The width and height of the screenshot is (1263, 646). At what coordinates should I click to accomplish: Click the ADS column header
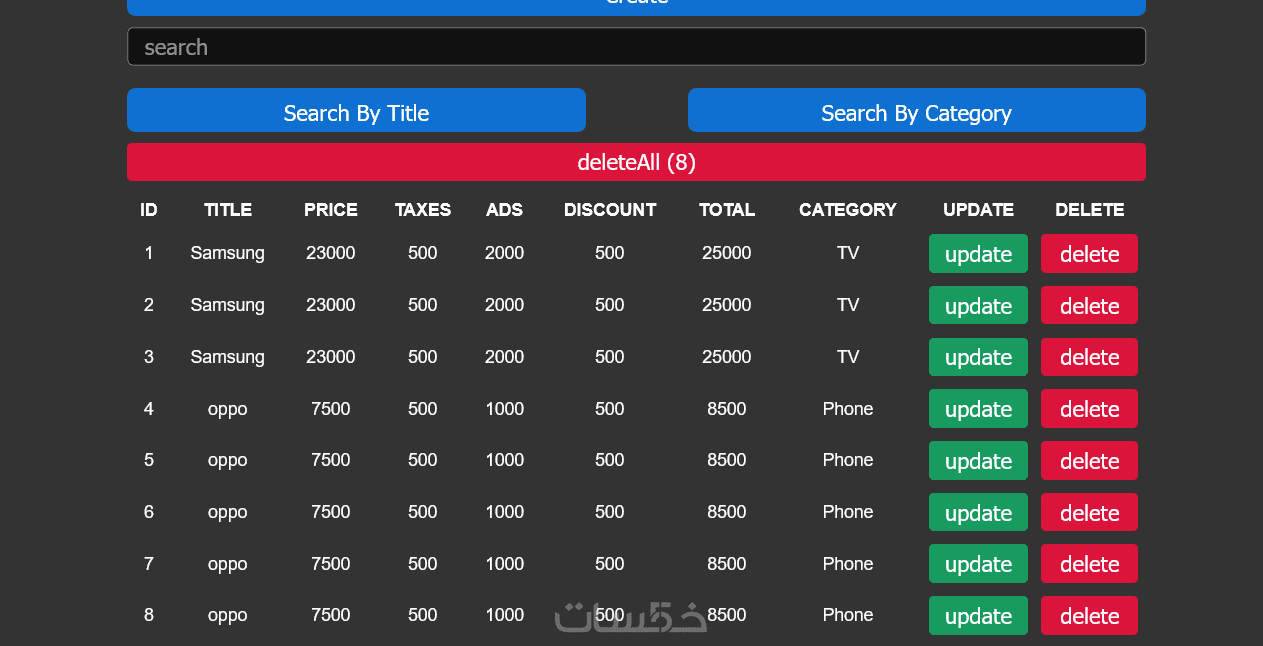tap(505, 210)
